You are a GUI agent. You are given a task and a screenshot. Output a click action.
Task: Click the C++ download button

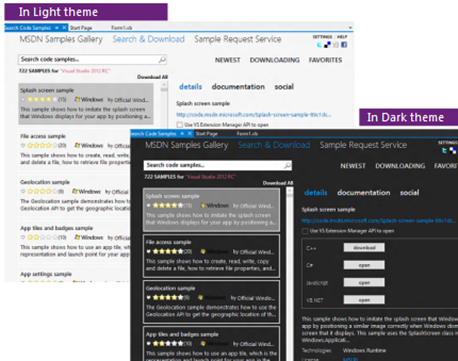point(364,248)
